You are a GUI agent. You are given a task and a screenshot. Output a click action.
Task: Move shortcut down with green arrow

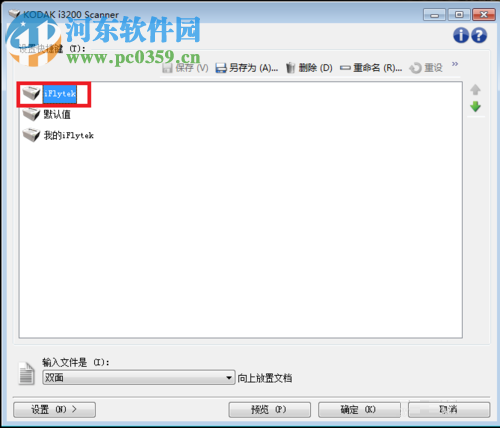(475, 107)
